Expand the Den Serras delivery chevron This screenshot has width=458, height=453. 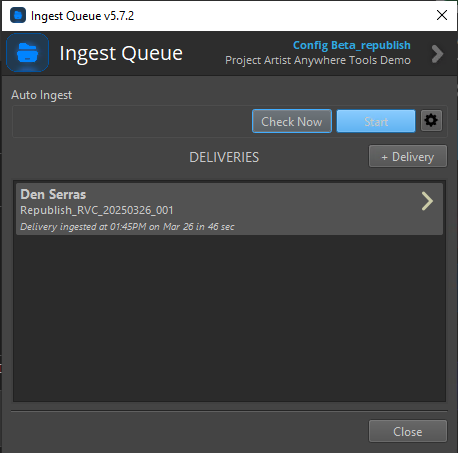tap(427, 201)
